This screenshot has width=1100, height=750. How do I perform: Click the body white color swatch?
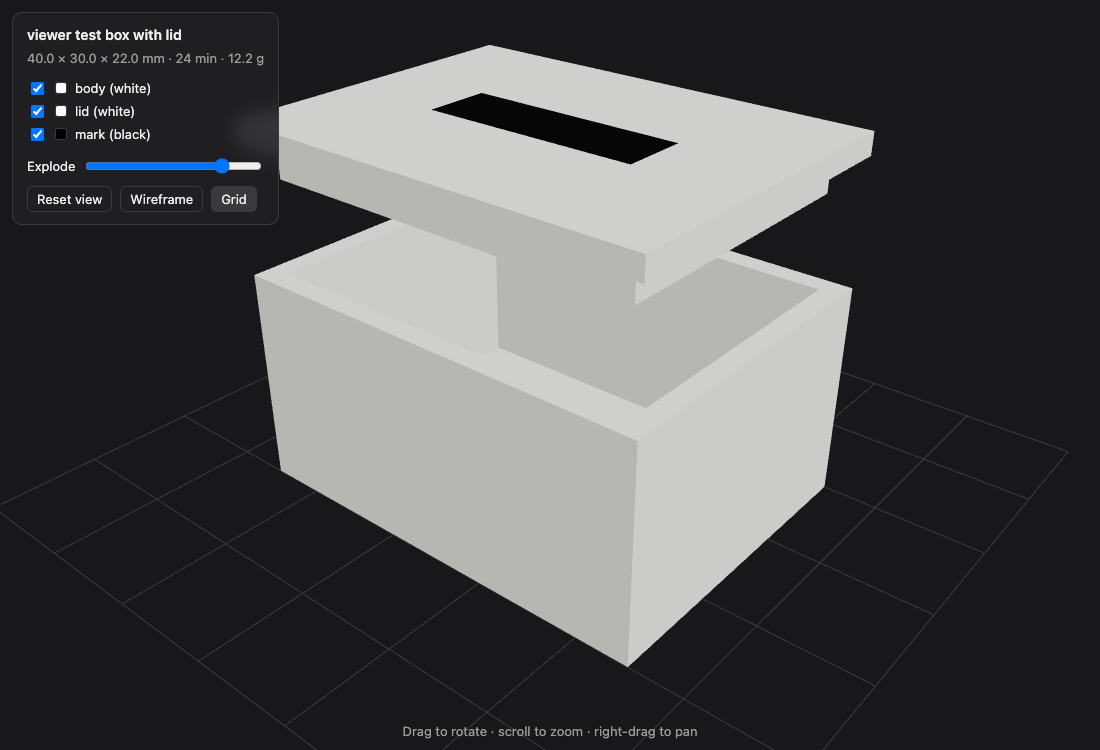click(x=61, y=88)
